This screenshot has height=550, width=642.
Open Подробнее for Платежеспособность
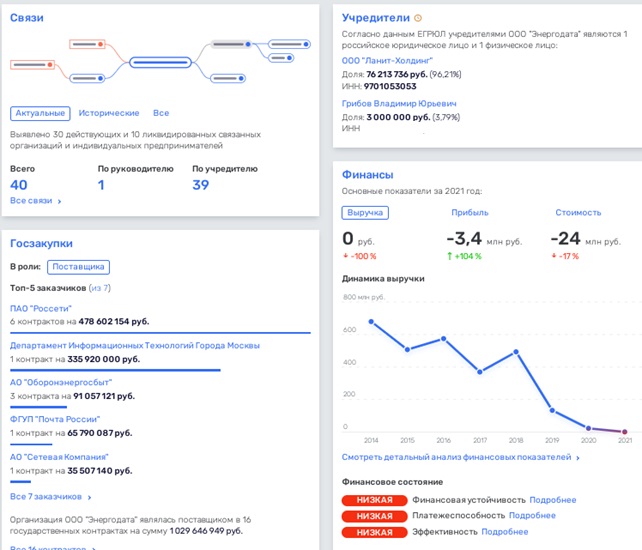coord(532,516)
